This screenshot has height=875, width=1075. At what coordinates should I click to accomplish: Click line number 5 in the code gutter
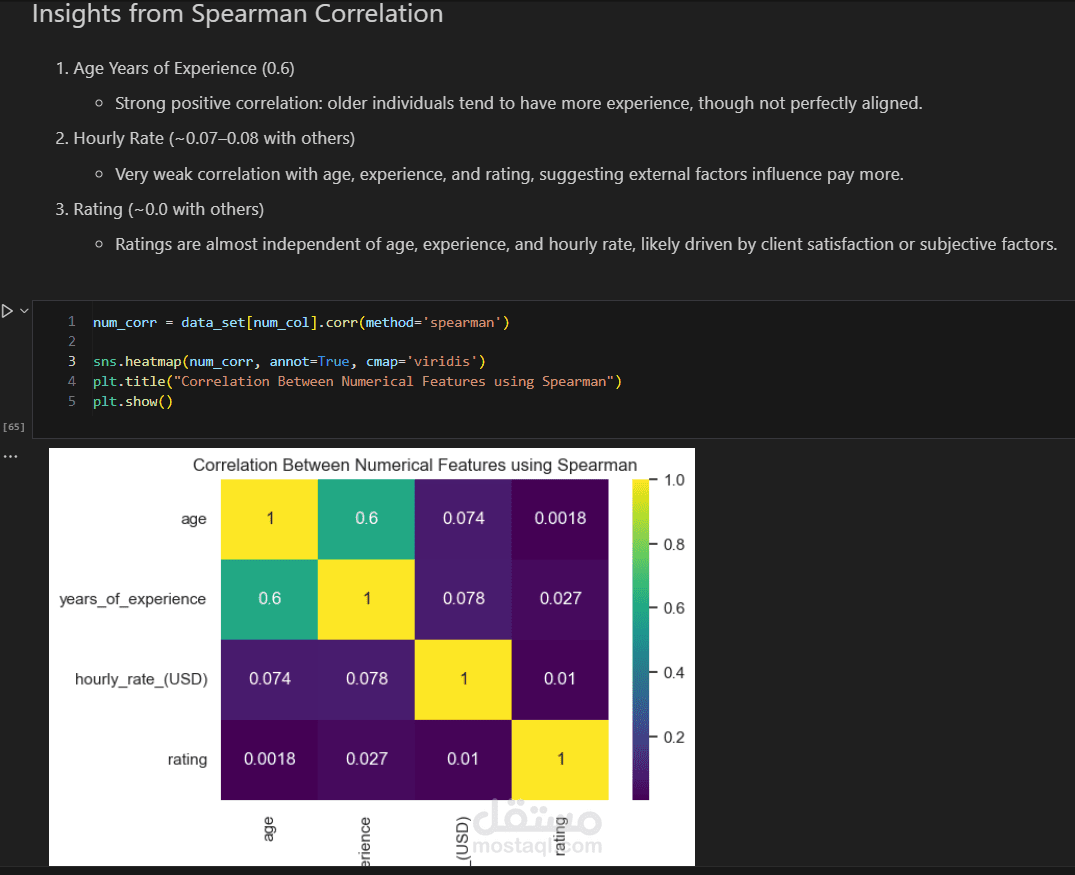[71, 401]
